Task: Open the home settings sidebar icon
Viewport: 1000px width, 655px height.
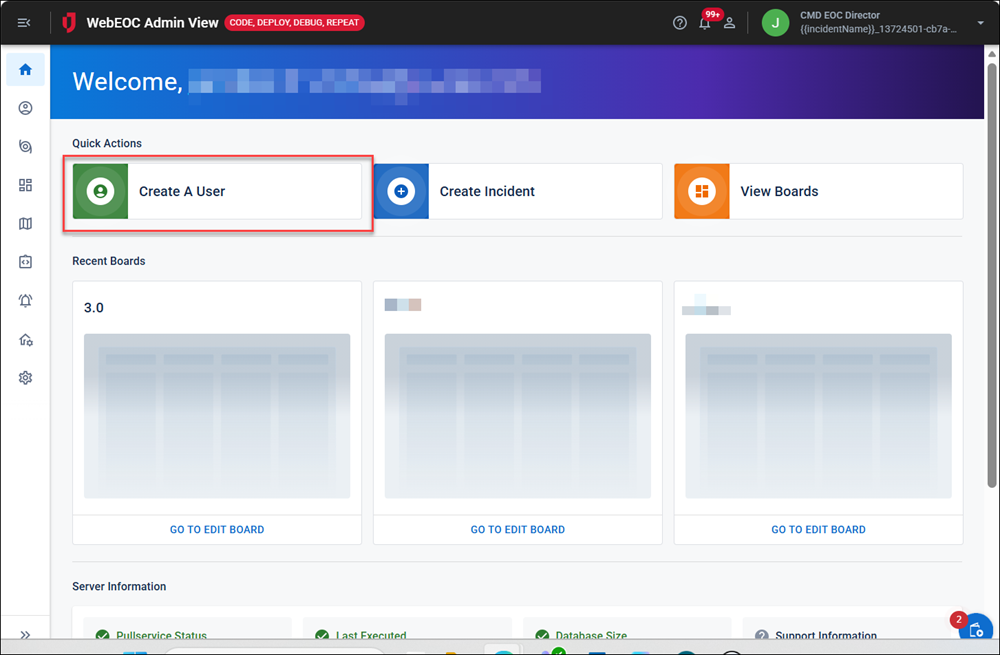Action: 26,339
